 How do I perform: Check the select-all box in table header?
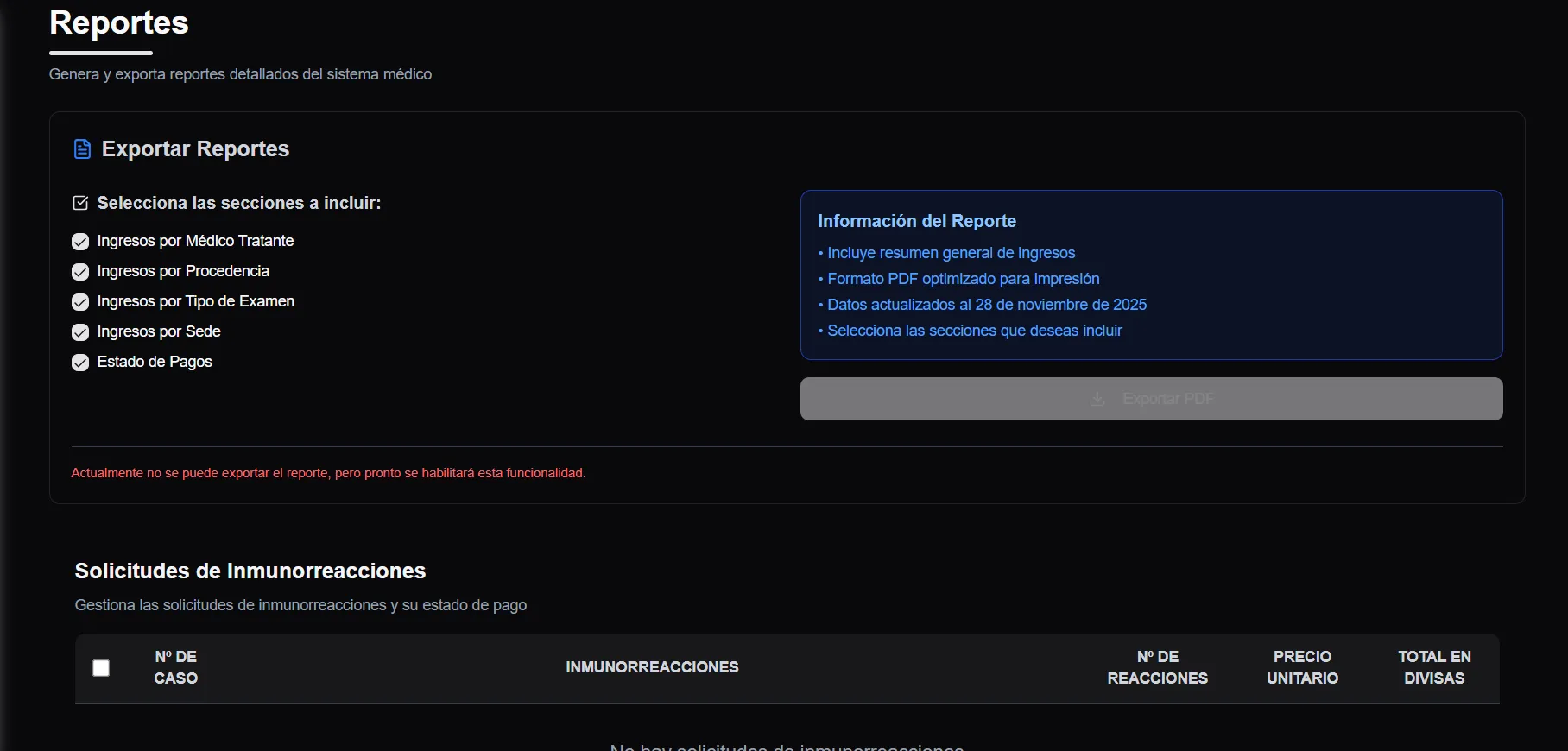coord(101,668)
